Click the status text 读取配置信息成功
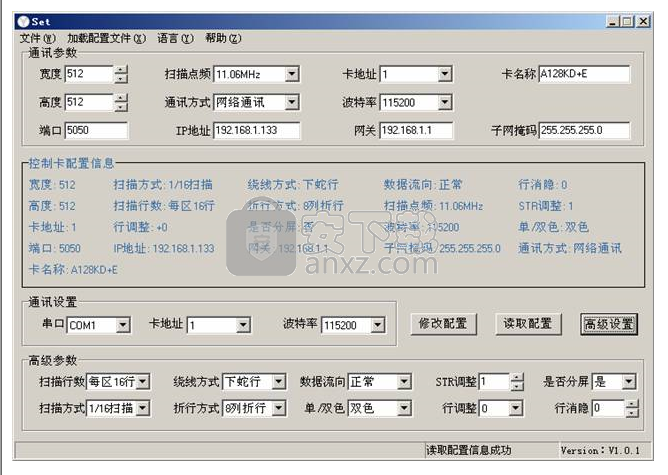668x475 pixels. [469, 450]
